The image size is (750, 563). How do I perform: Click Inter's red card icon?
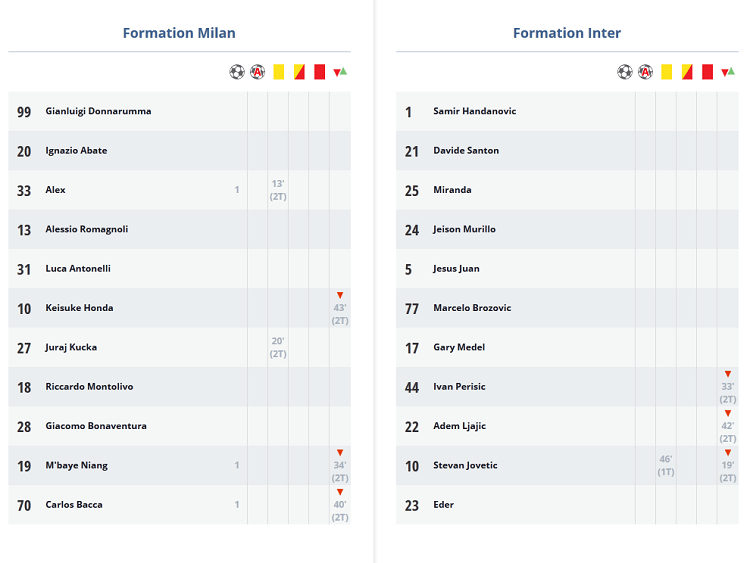[707, 72]
